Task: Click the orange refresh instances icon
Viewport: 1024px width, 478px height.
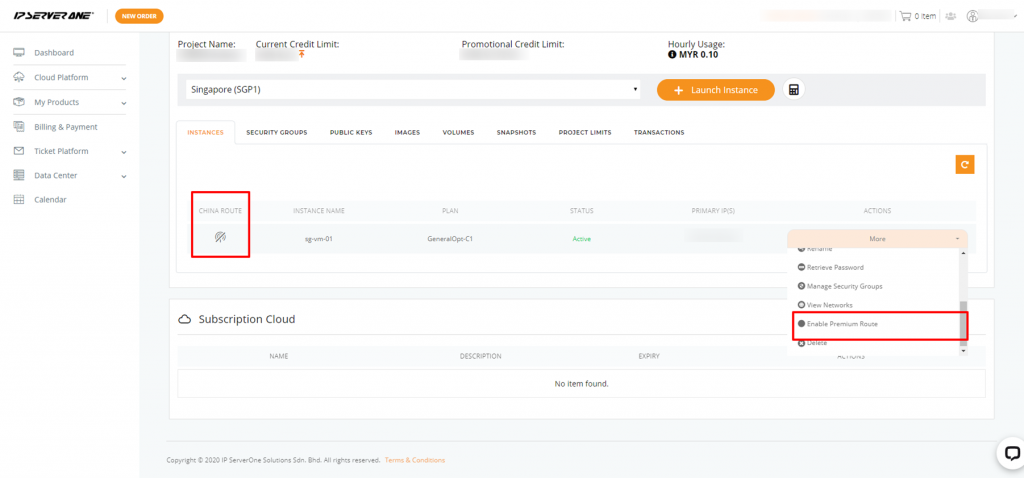Action: point(965,165)
